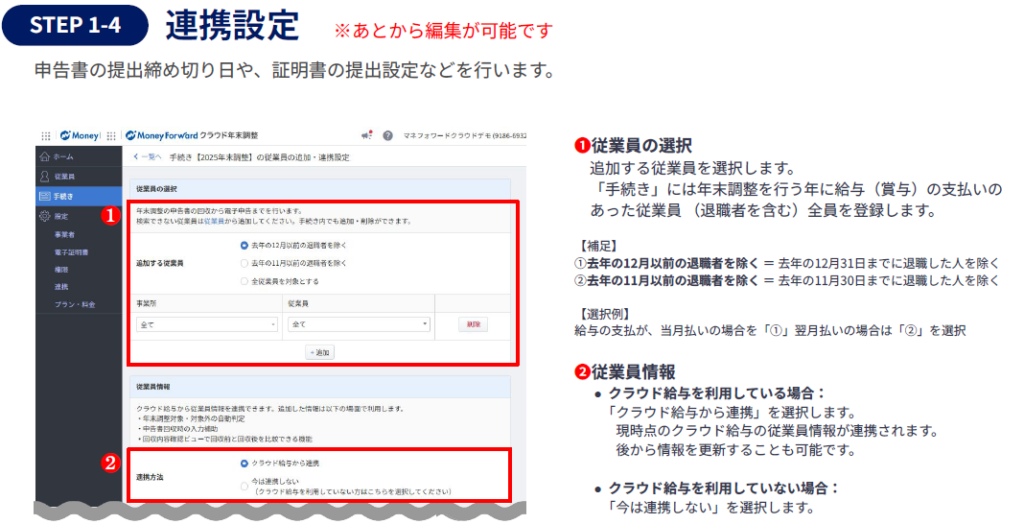Click the app grid launcher icon
The image size is (1024, 524).
point(45,136)
